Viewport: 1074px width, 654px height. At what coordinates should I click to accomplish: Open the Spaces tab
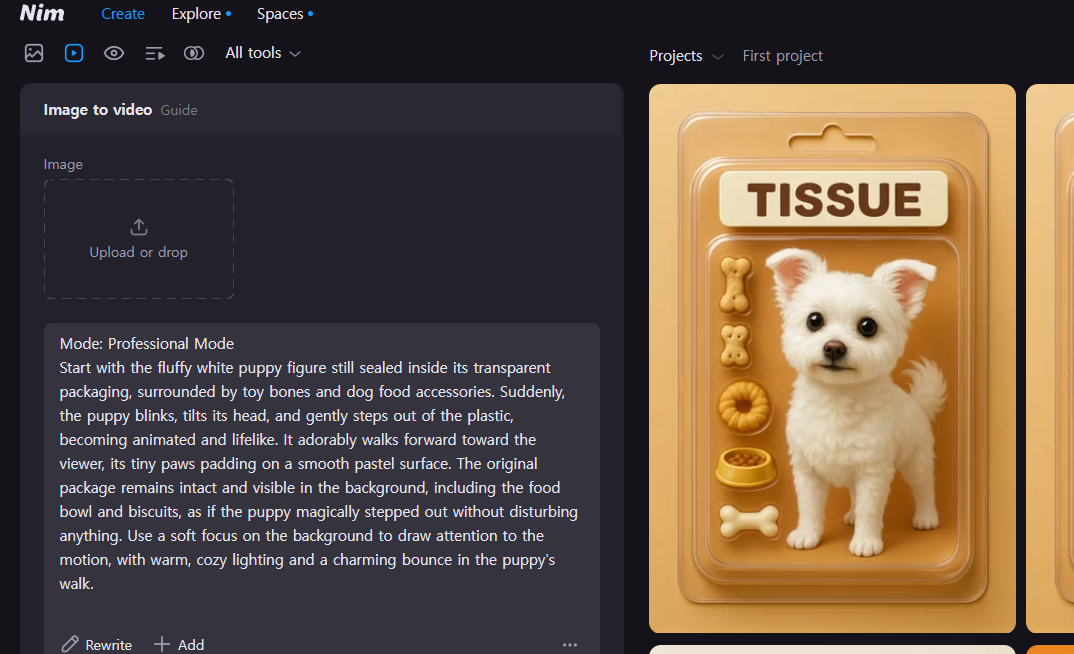click(x=280, y=14)
